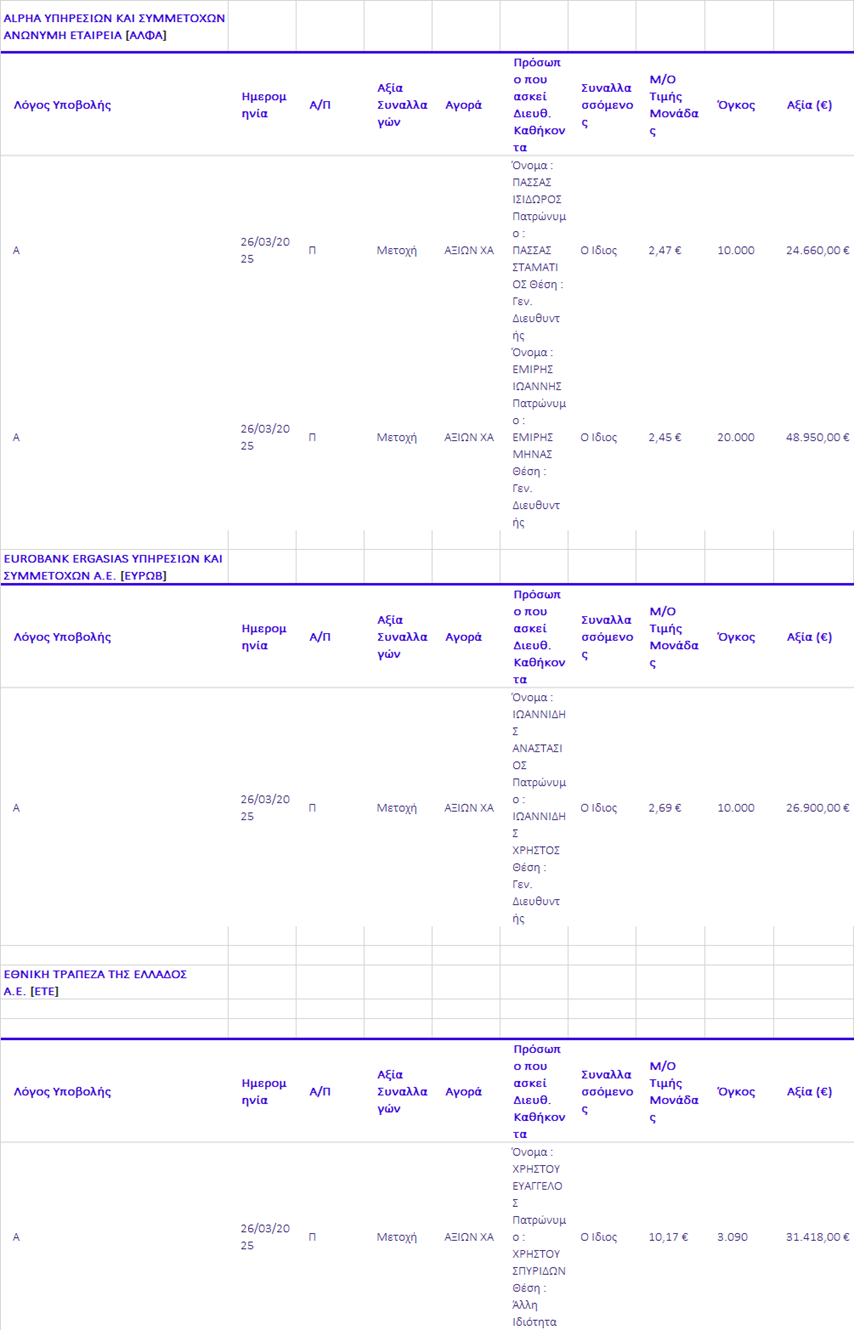Click volume 3.090
Image resolution: width=854 pixels, height=1330 pixels.
(732, 1237)
